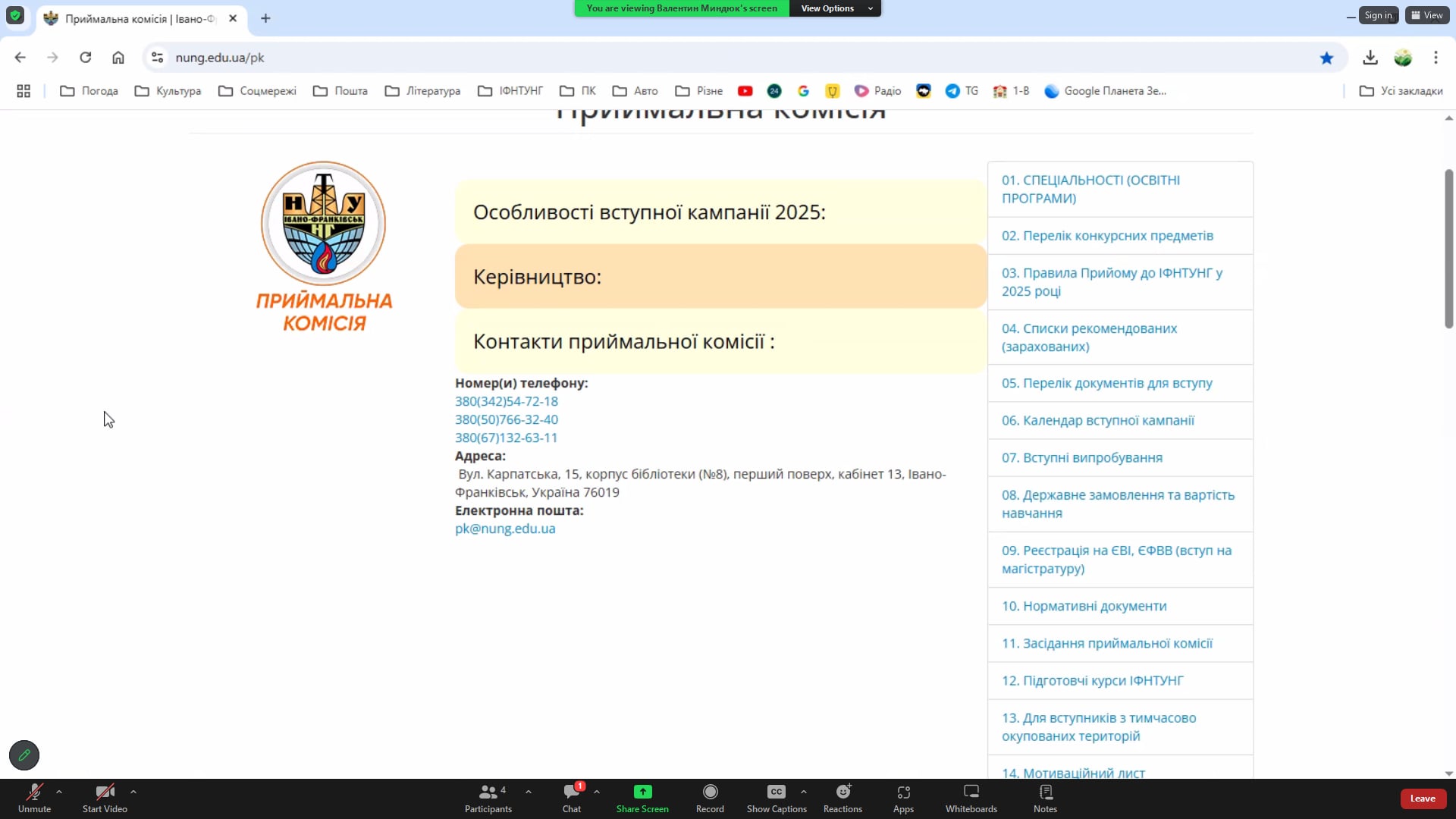
Task: Open Література bookmark folder
Action: click(x=422, y=91)
